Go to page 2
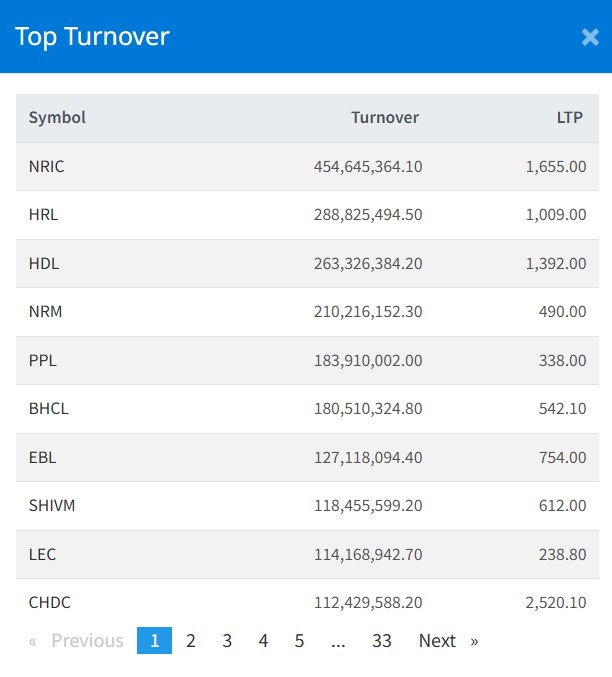Image resolution: width=612 pixels, height=677 pixels. (x=190, y=641)
